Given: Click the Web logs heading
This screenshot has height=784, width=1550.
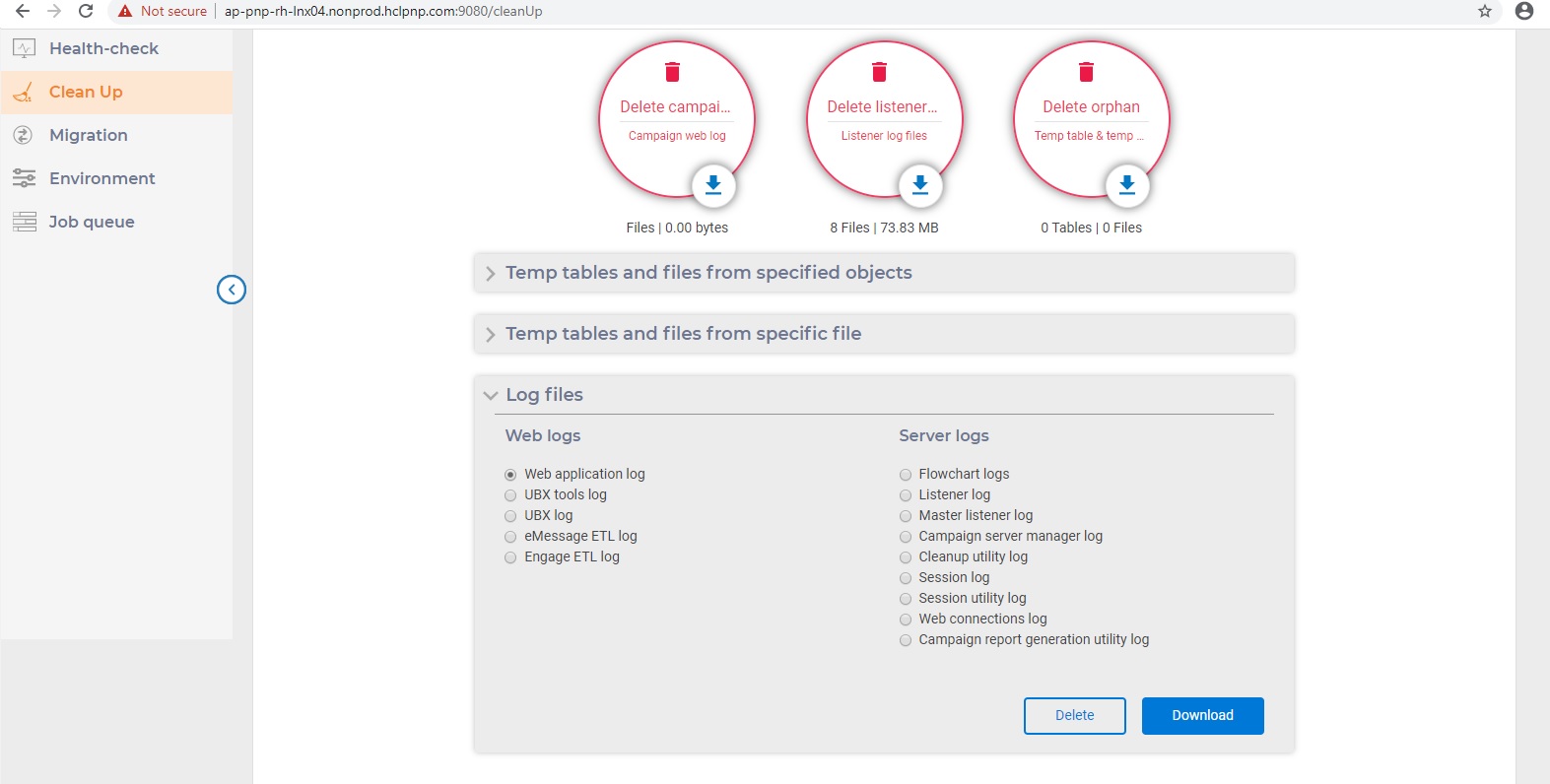Looking at the screenshot, I should (543, 435).
